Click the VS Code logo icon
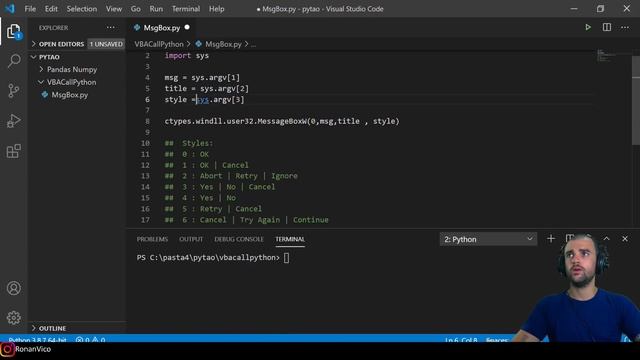Image resolution: width=640 pixels, height=360 pixels. click(x=9, y=9)
